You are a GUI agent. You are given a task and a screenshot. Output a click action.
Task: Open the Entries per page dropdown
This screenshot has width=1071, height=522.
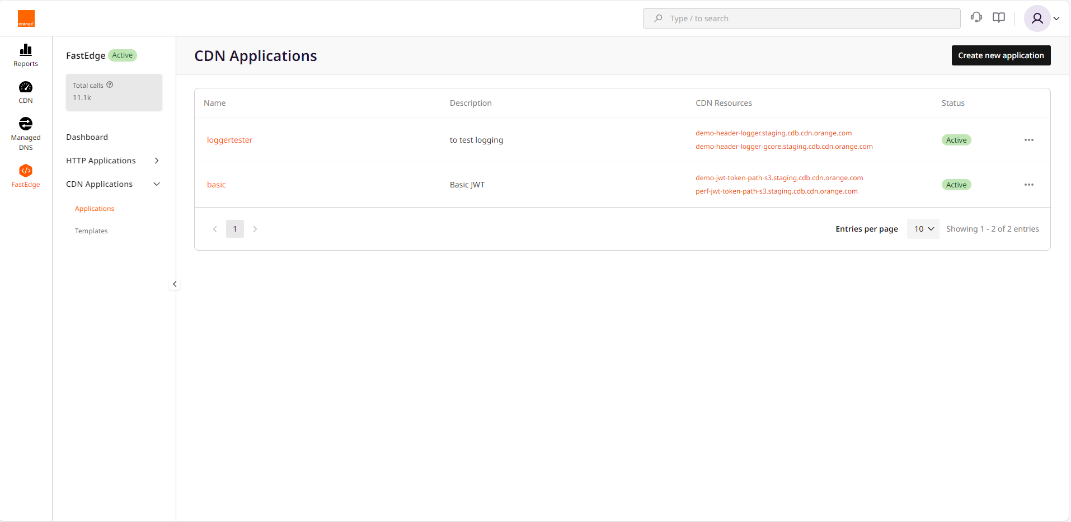tap(923, 229)
